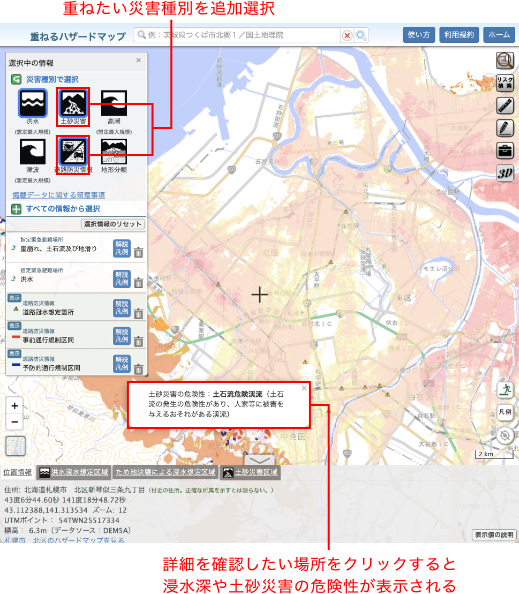Open 解説凡例 for 洪水 evacuation layer
This screenshot has height=594, width=519.
(122, 278)
